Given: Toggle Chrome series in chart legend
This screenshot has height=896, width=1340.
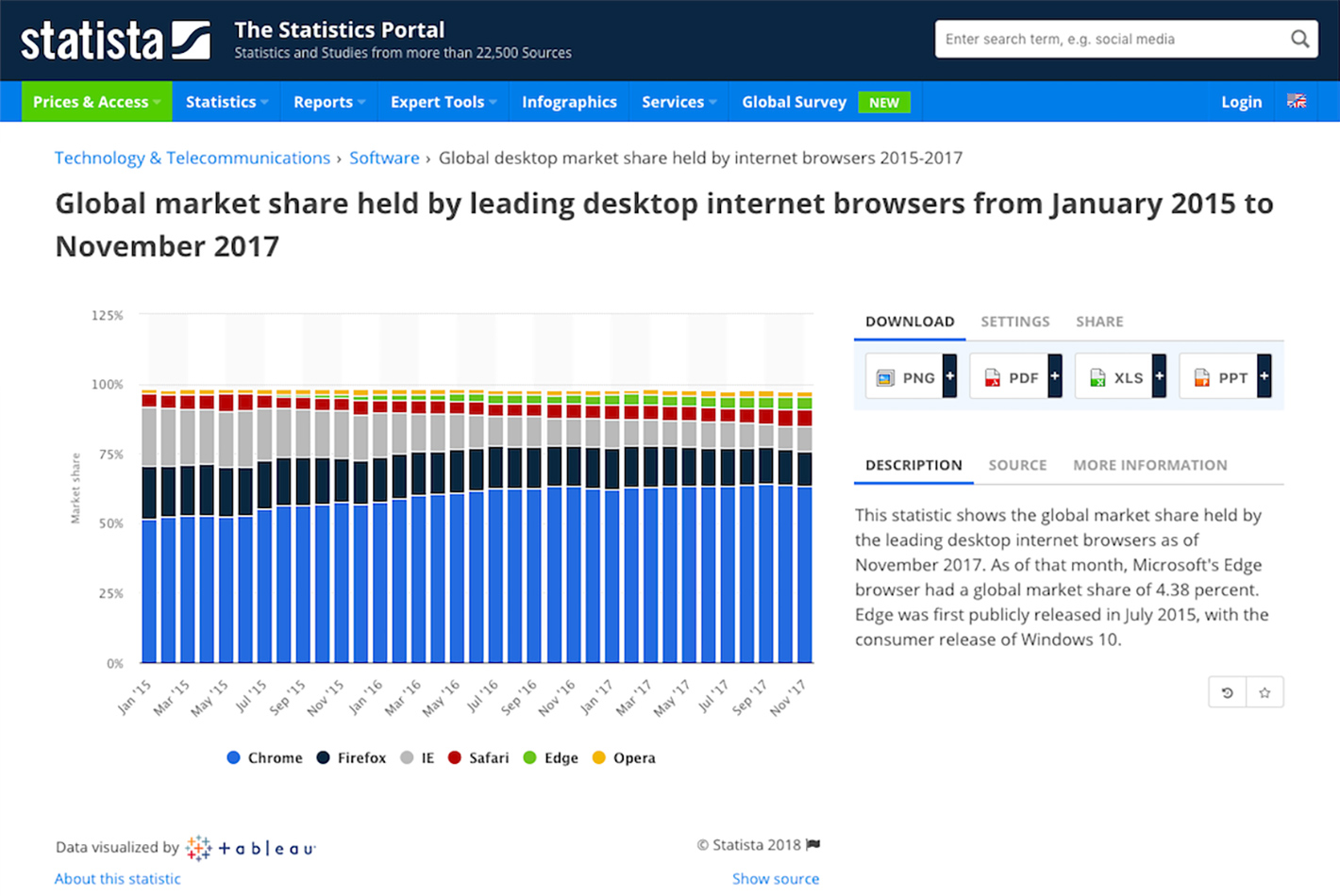Looking at the screenshot, I should click(265, 758).
